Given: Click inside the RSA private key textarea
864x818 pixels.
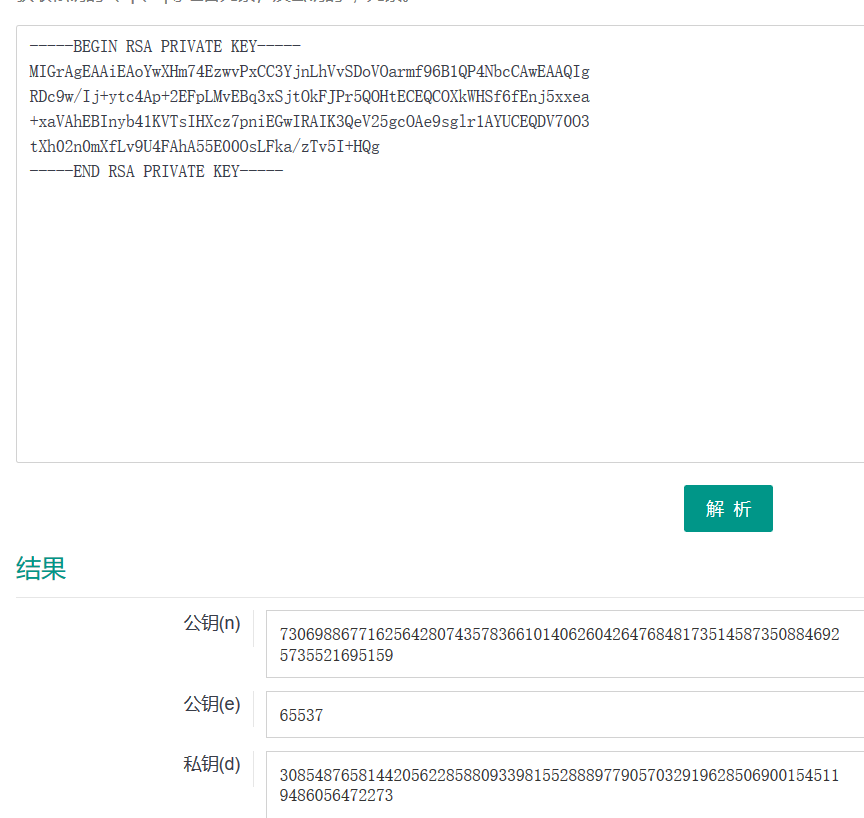Looking at the screenshot, I should [x=430, y=300].
